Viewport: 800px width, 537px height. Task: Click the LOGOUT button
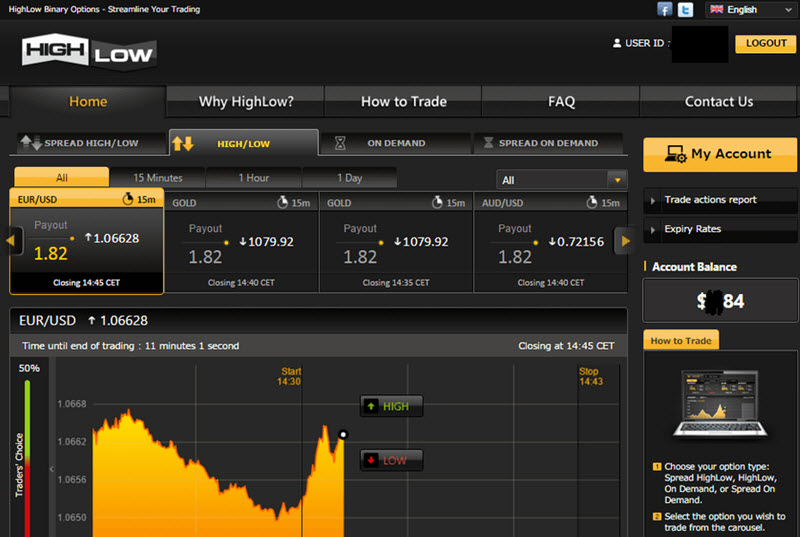(765, 43)
